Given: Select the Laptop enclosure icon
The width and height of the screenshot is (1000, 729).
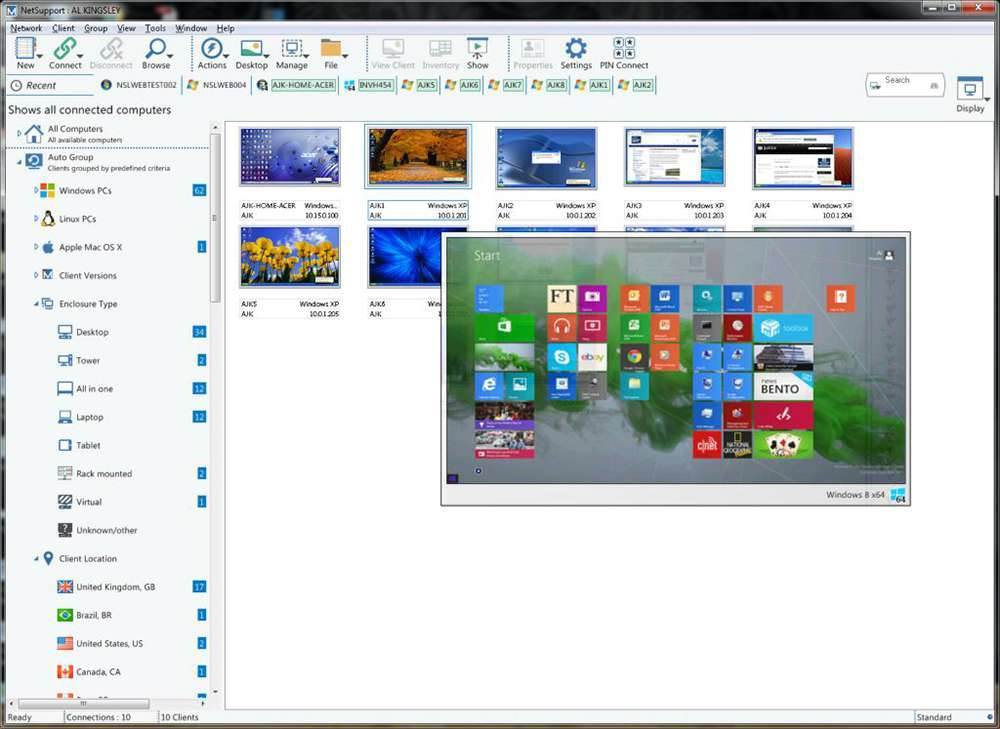Looking at the screenshot, I should [x=65, y=417].
